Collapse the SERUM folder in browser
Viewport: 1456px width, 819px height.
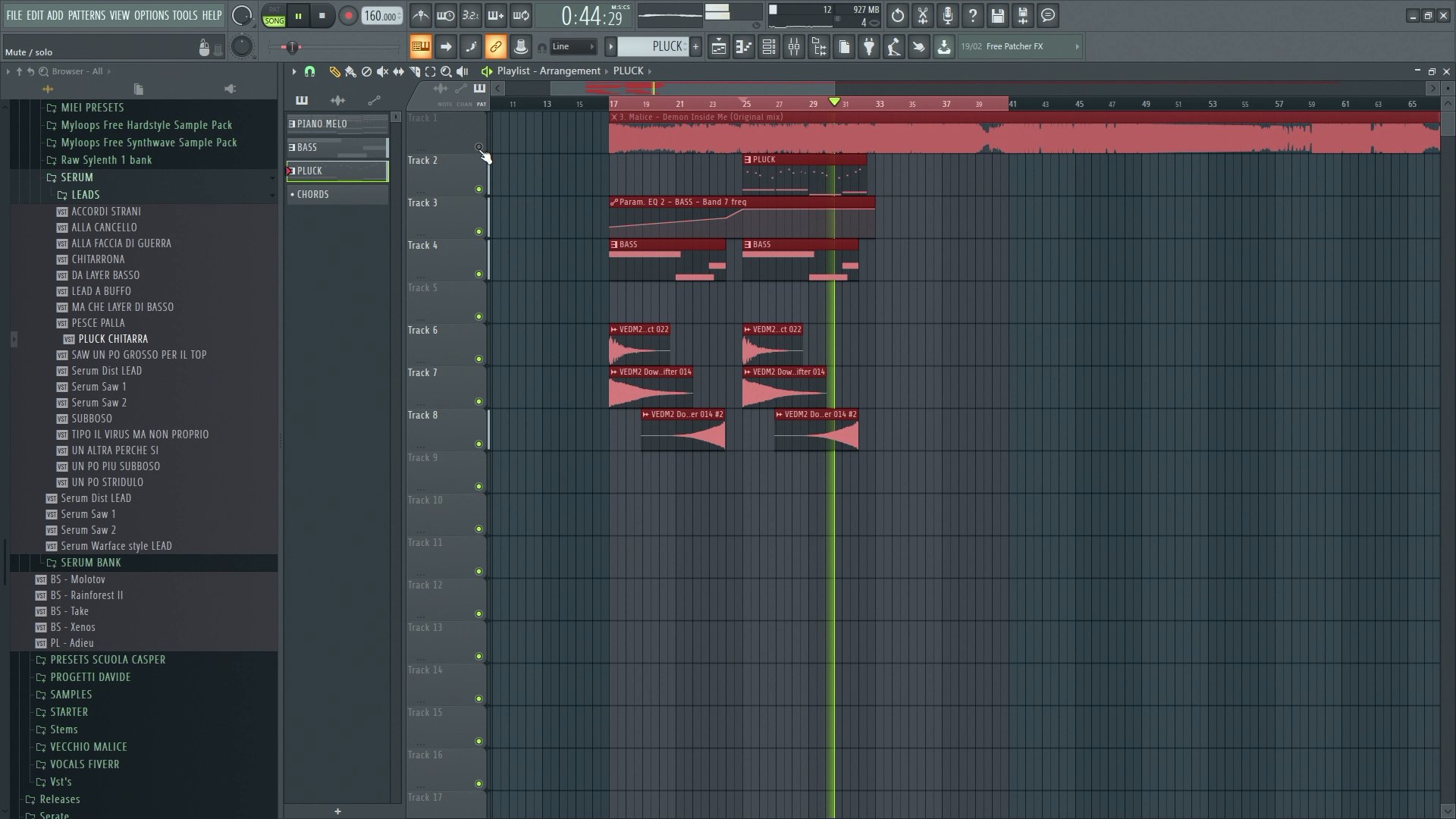77,177
